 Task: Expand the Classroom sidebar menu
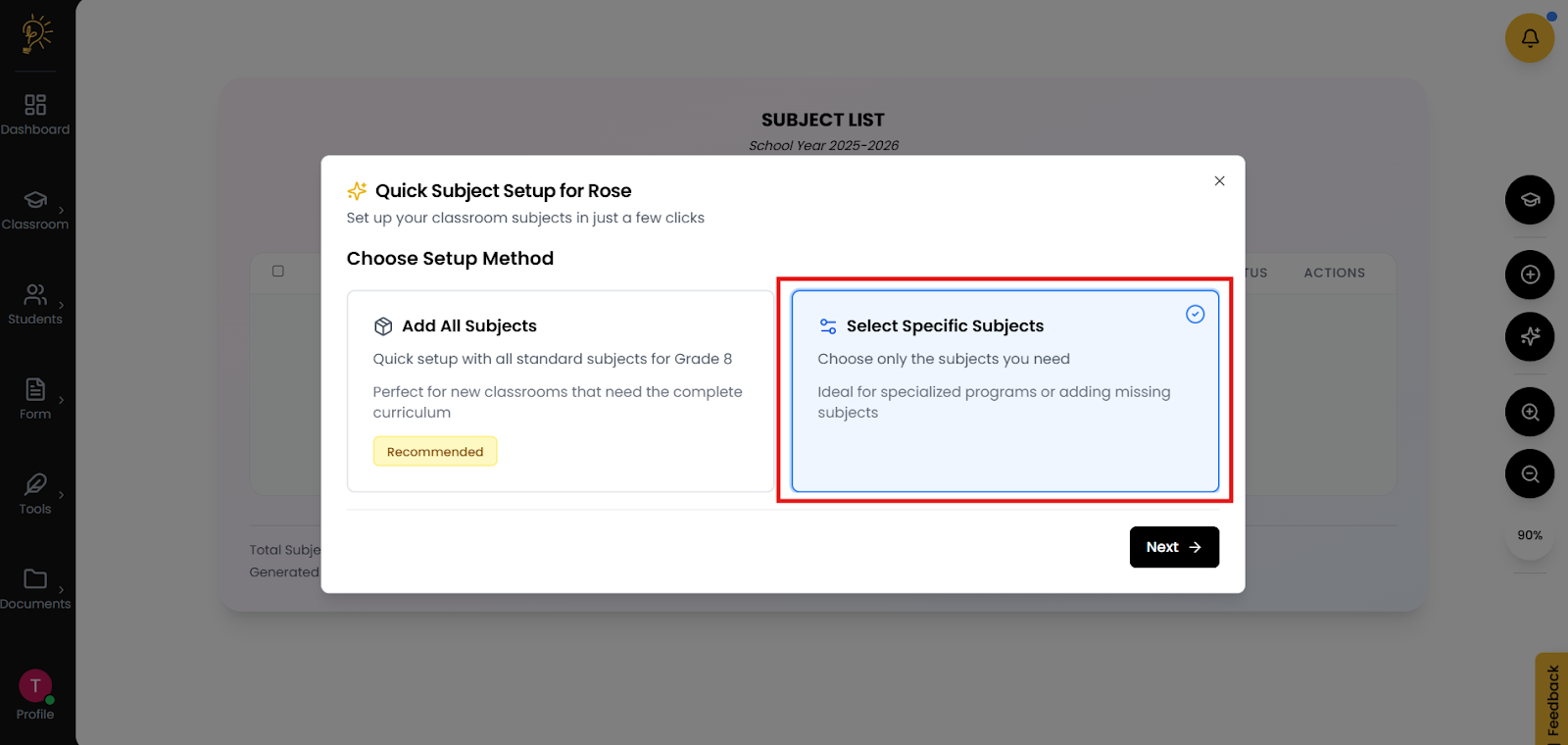(35, 210)
